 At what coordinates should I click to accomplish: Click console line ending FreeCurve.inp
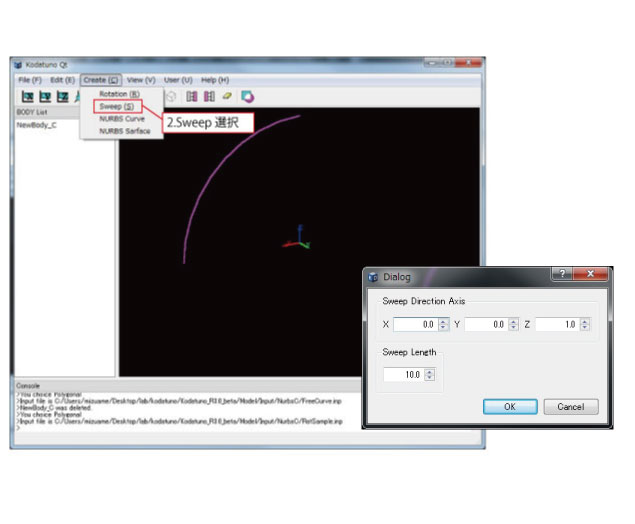pos(179,401)
